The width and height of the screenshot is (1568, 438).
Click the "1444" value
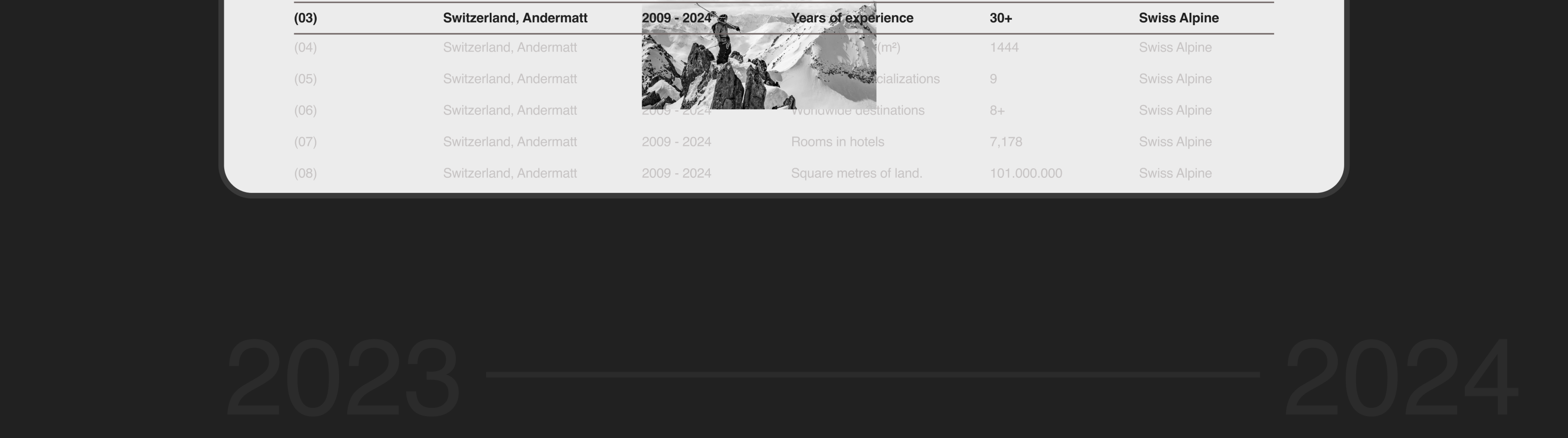(1004, 48)
